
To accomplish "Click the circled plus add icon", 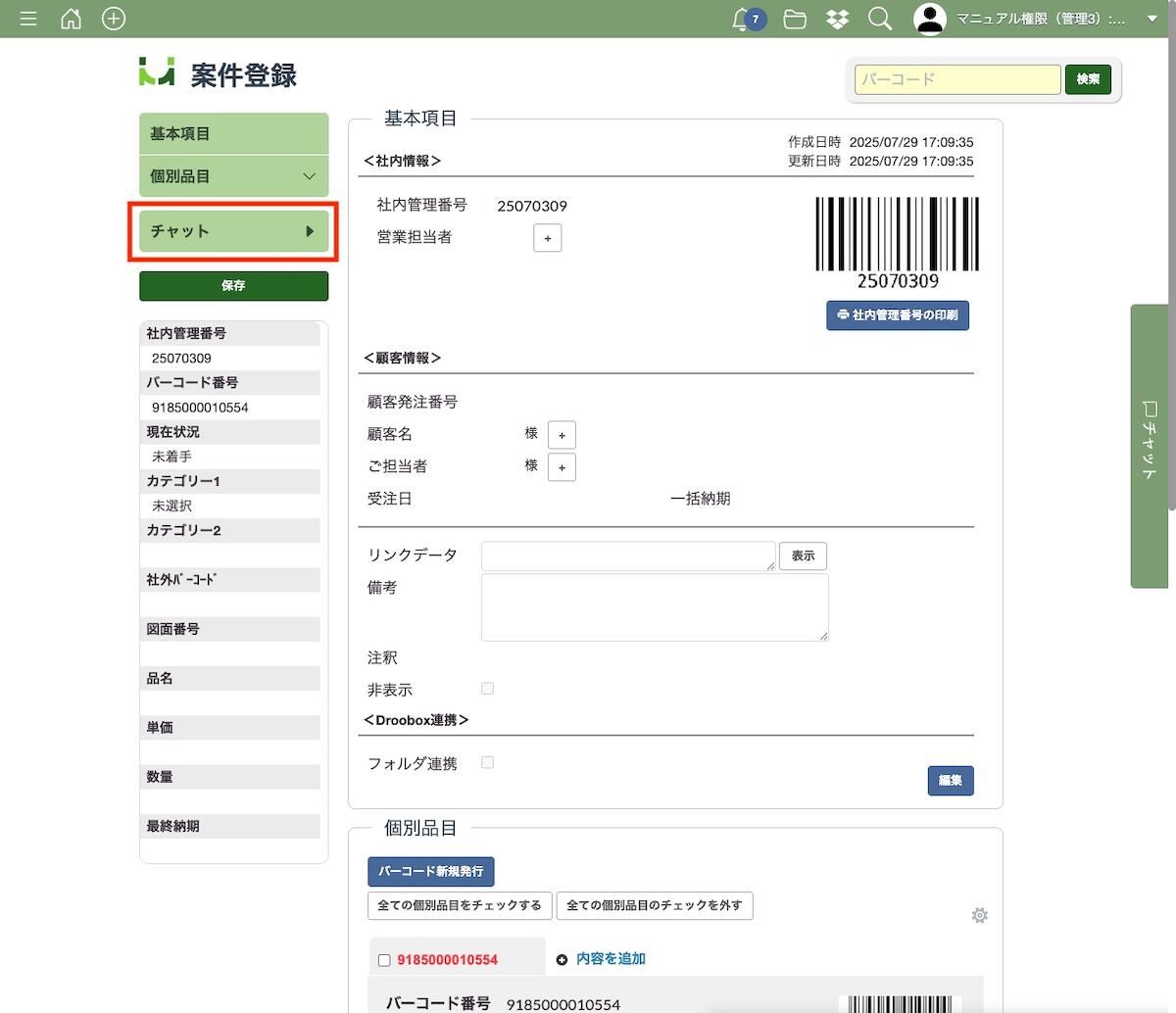I will point(114,19).
